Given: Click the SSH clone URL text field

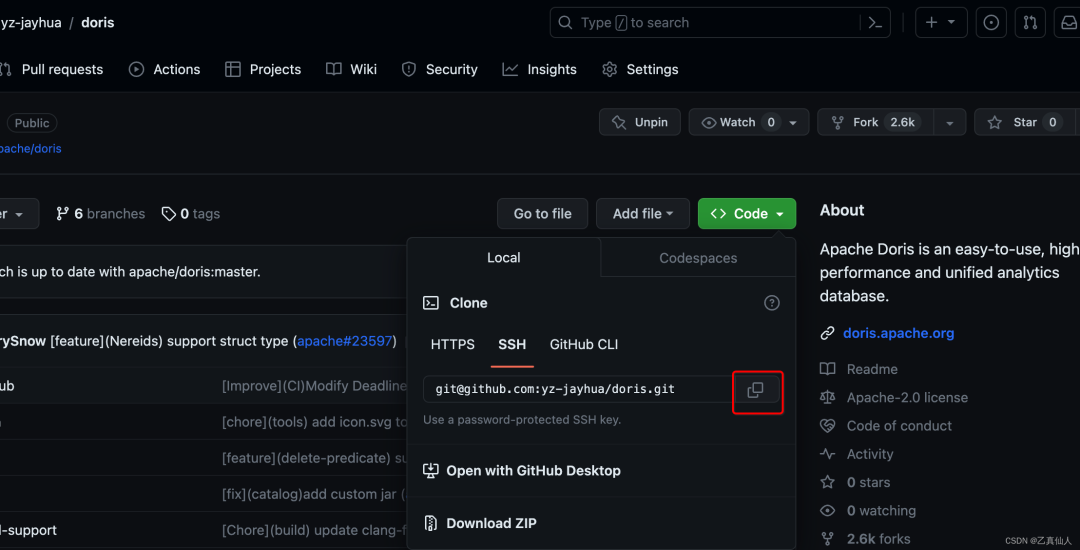Looking at the screenshot, I should click(578, 390).
